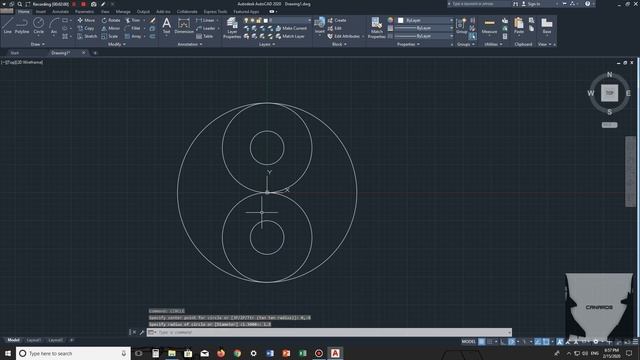Expand the Properties panel
640x360 pixels.
click(408, 44)
